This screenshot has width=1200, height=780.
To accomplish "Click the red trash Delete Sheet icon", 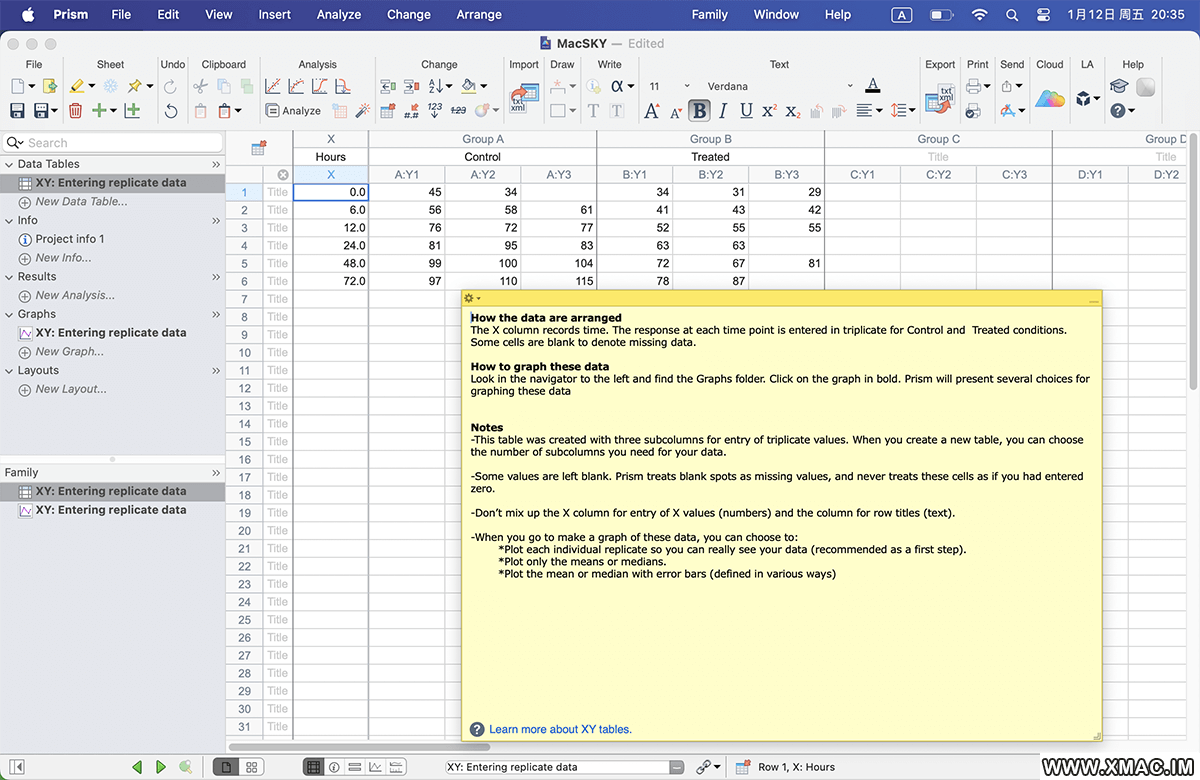I will [x=76, y=111].
